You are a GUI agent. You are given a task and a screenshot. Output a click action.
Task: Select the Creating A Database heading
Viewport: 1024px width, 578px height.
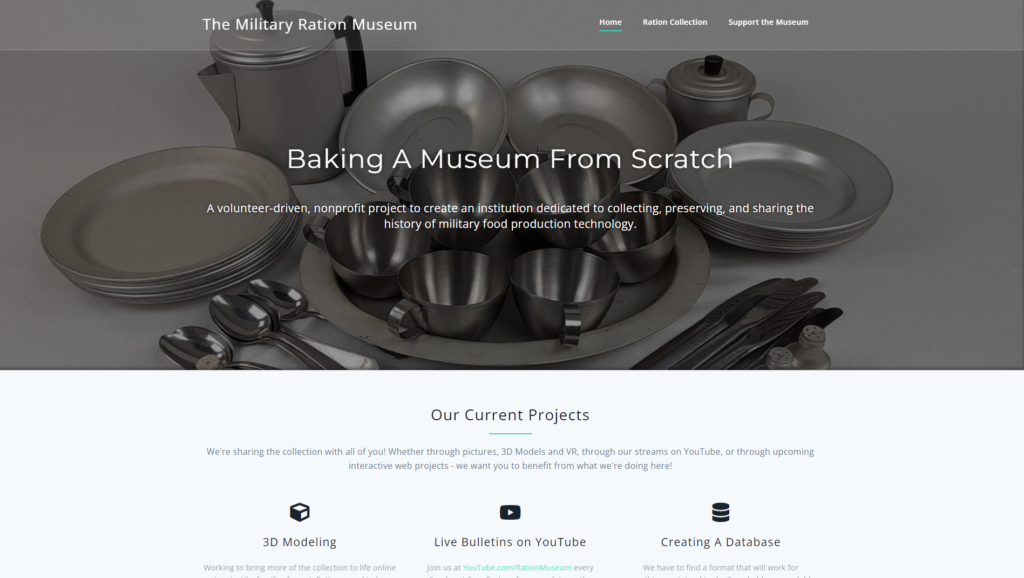pos(720,541)
